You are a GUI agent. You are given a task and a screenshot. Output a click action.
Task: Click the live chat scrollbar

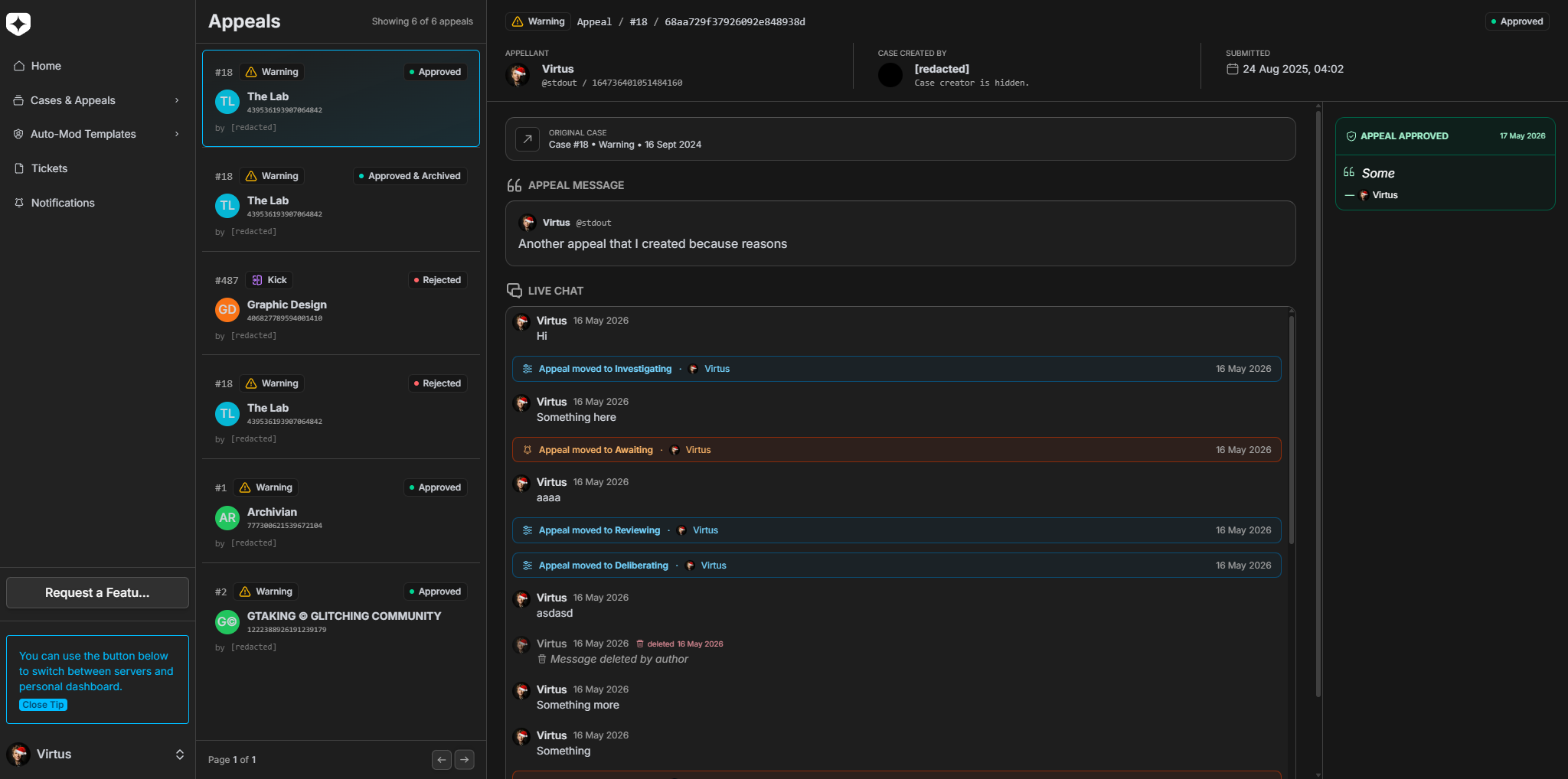[1292, 429]
